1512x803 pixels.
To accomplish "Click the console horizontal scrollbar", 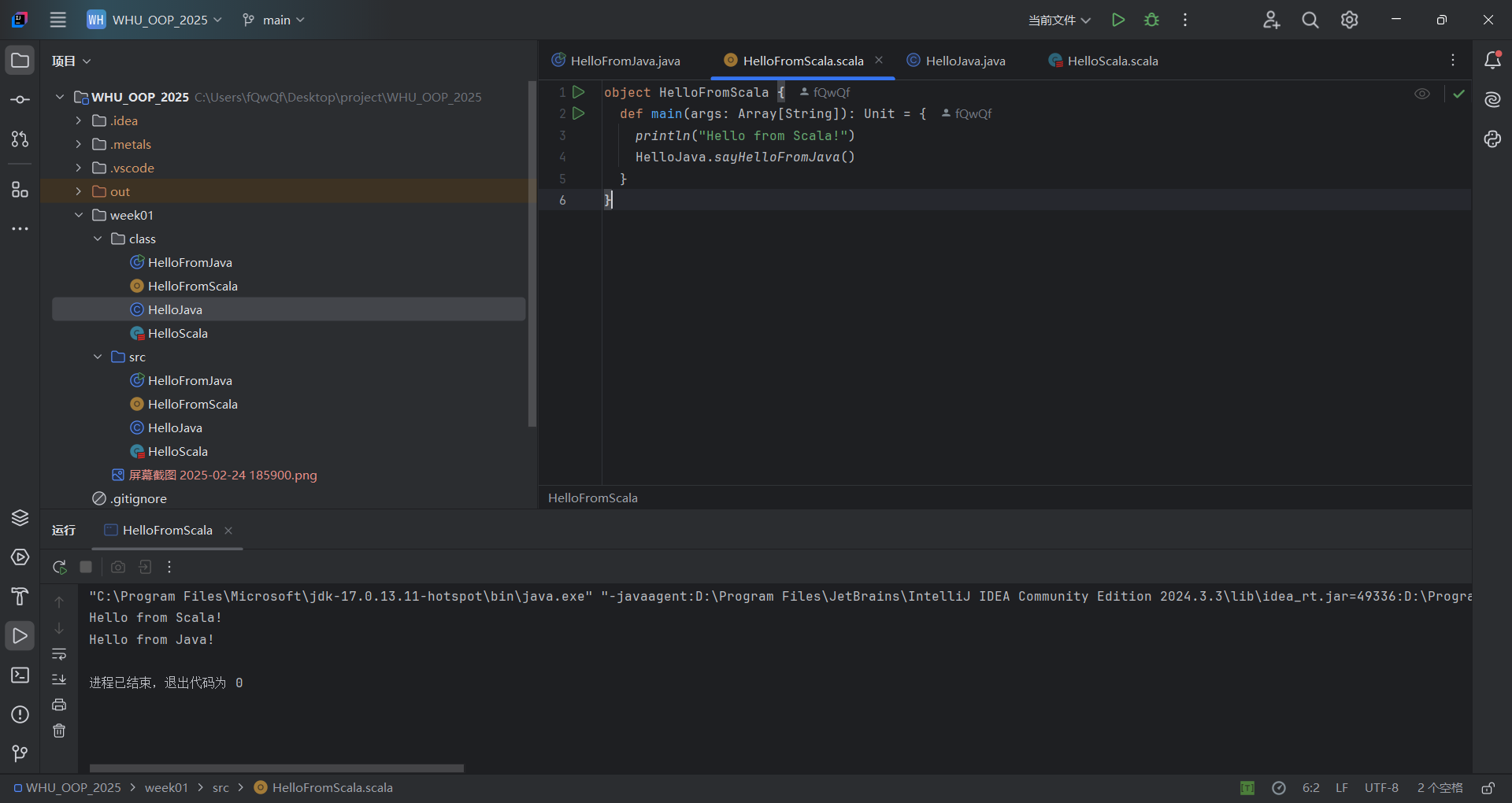I will (x=276, y=768).
